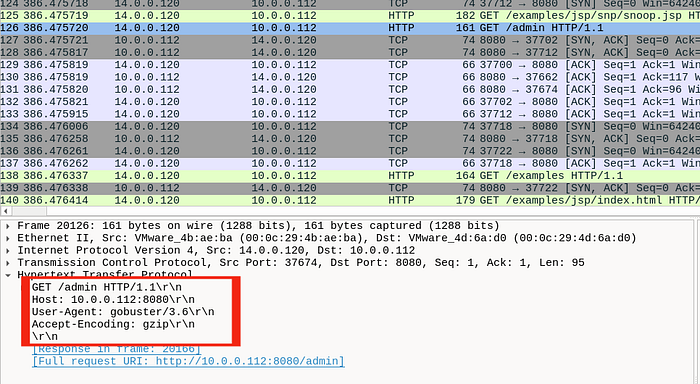The image size is (700, 384).
Task: Select packet 132 ACK from 37702
Action: [350, 102]
